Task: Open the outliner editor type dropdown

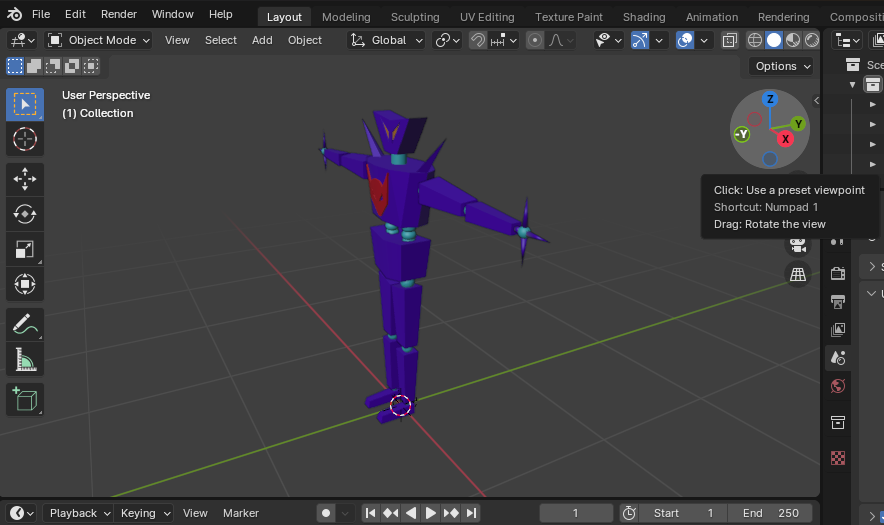Action: pos(848,40)
